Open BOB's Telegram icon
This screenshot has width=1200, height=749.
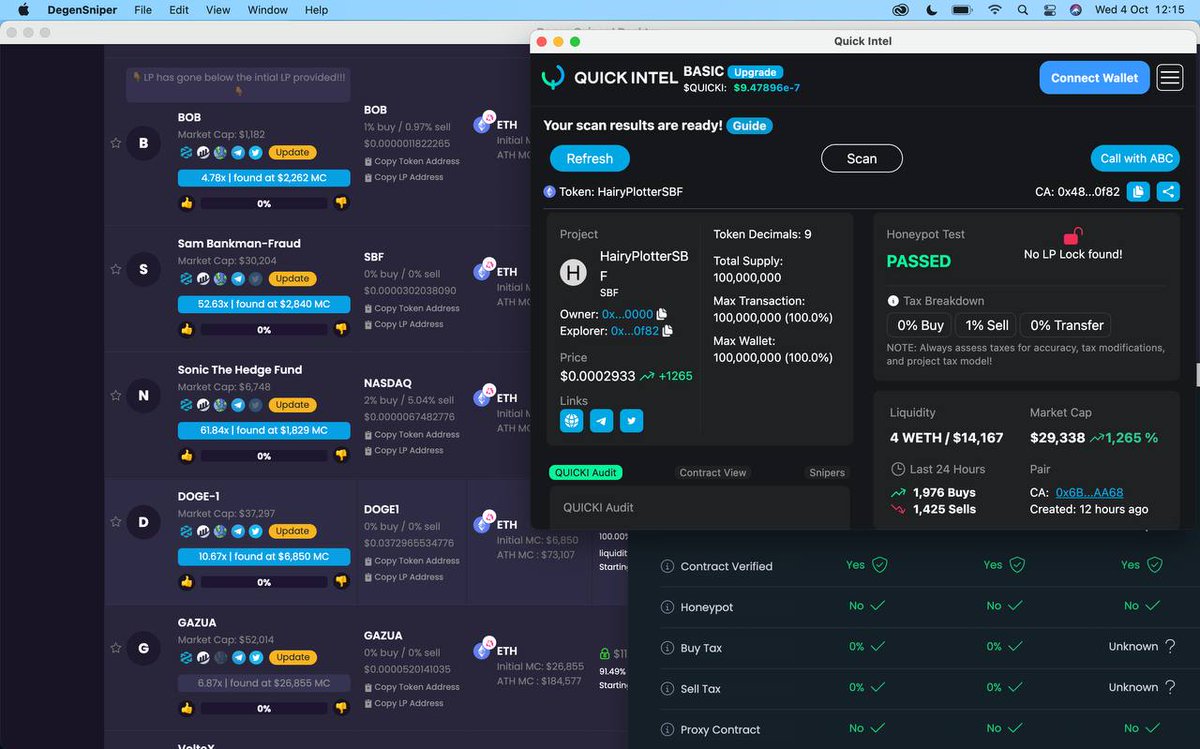238,153
